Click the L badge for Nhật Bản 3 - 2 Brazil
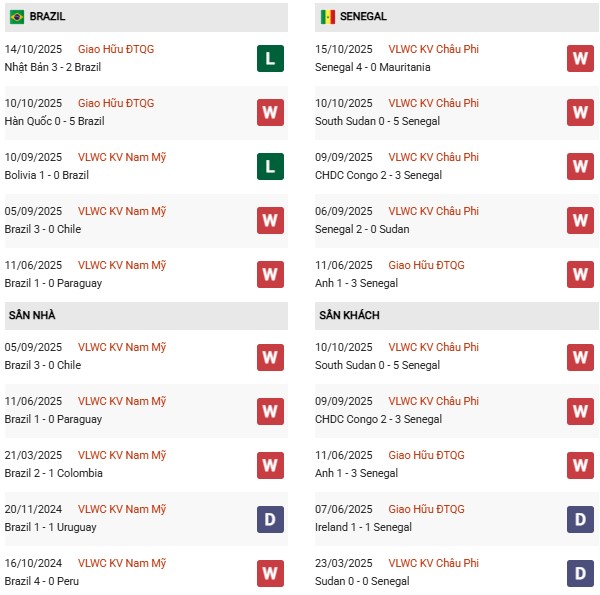 click(x=269, y=59)
